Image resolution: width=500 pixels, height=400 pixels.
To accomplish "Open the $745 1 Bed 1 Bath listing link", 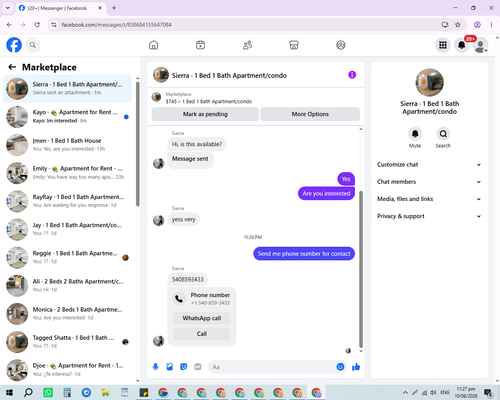I will pyautogui.click(x=209, y=101).
